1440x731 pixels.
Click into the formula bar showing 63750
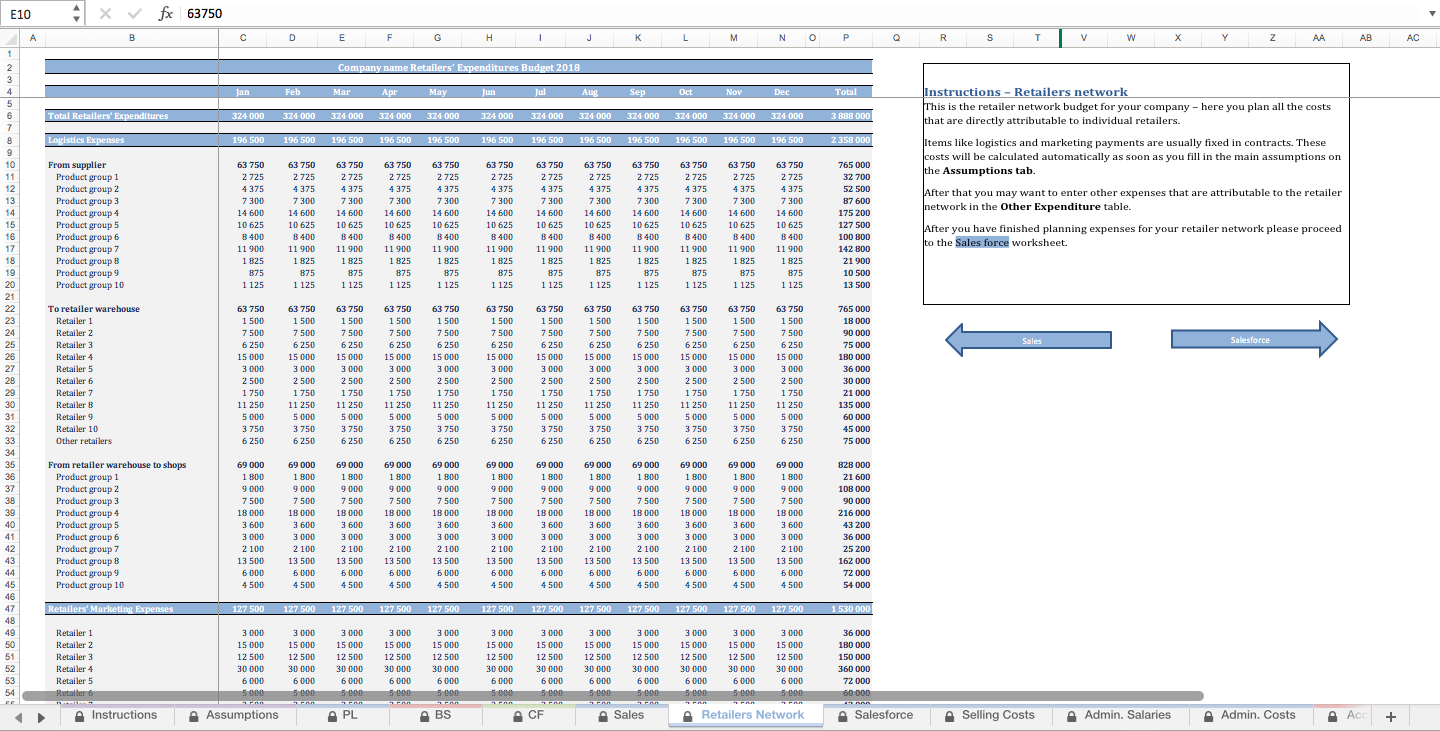click(x=800, y=14)
